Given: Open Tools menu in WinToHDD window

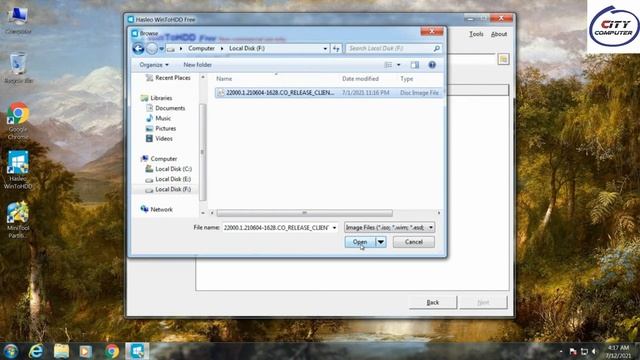Looking at the screenshot, I should click(x=476, y=34).
